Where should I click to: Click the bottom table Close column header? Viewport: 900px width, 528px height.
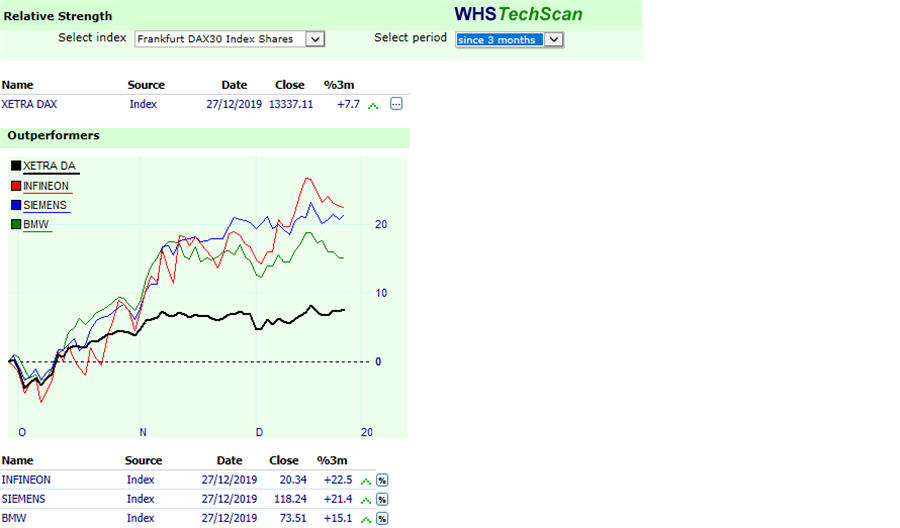pos(284,460)
